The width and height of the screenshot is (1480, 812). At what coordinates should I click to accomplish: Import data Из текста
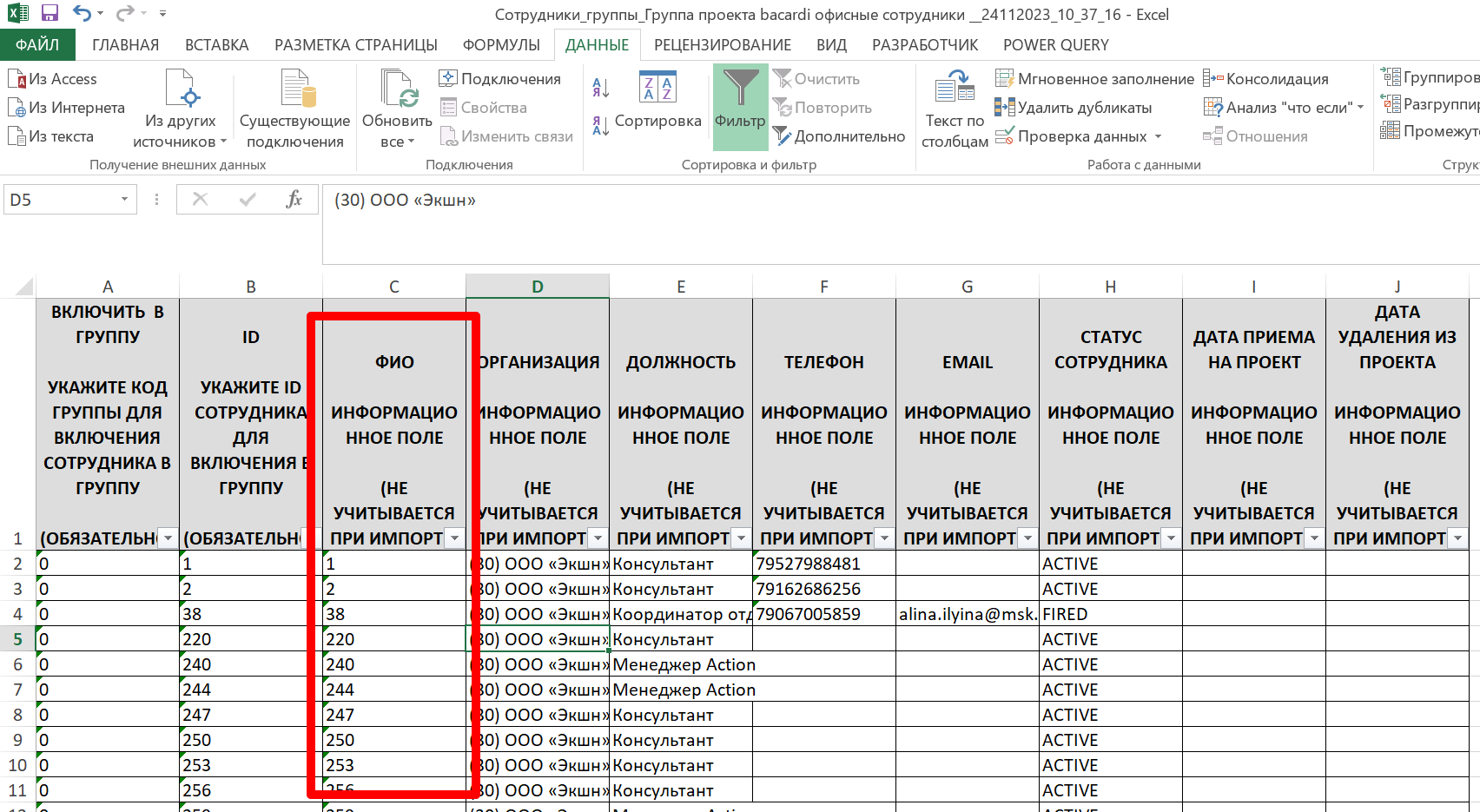(x=51, y=136)
